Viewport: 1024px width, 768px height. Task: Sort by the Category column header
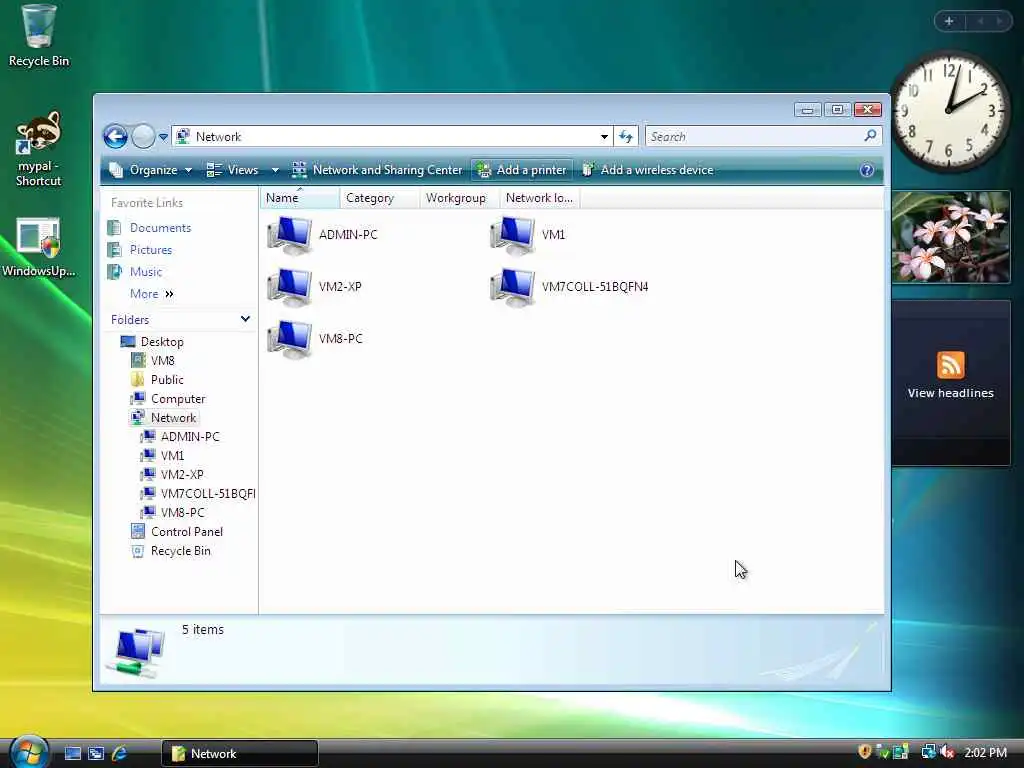coord(379,198)
